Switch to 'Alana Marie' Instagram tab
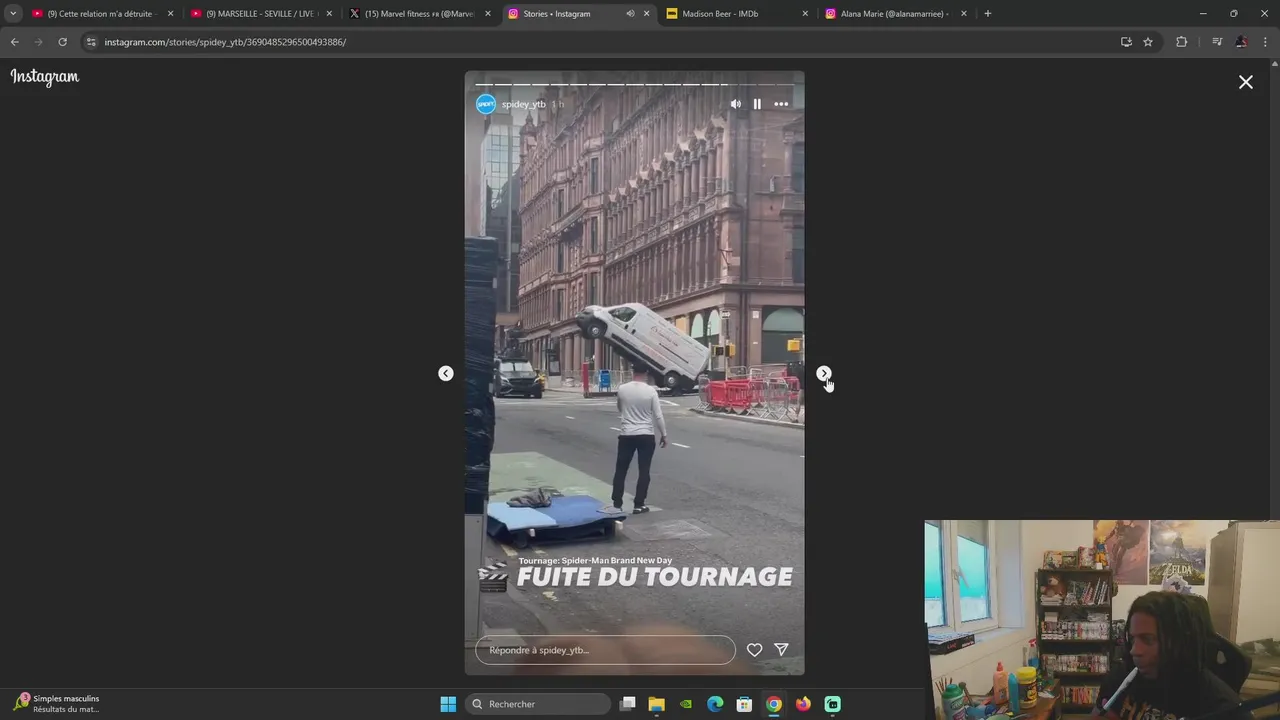 tap(893, 14)
